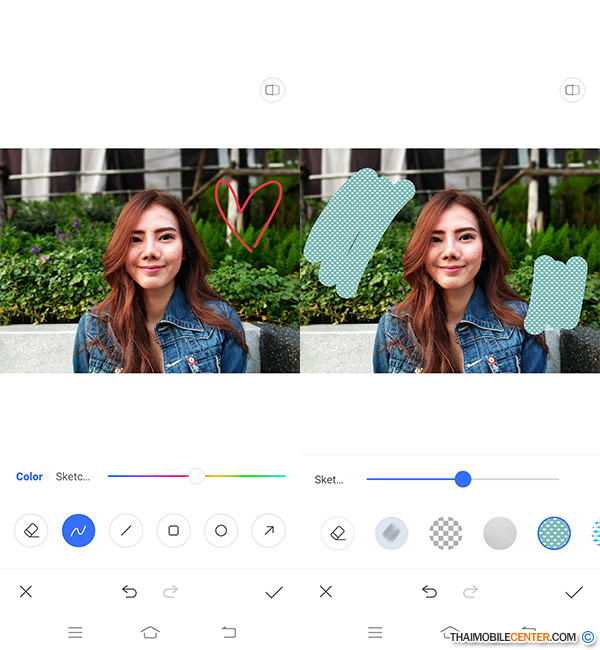This screenshot has width=600, height=650.
Task: Select the checkerboard mosaic pattern brush
Action: (x=446, y=533)
